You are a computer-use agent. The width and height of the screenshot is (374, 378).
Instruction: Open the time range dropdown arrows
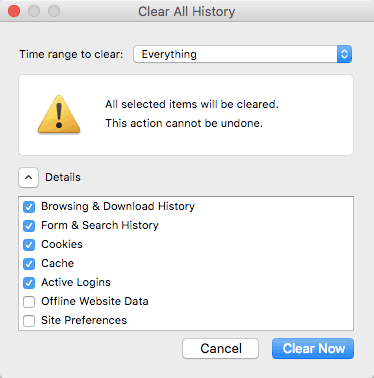tap(344, 54)
